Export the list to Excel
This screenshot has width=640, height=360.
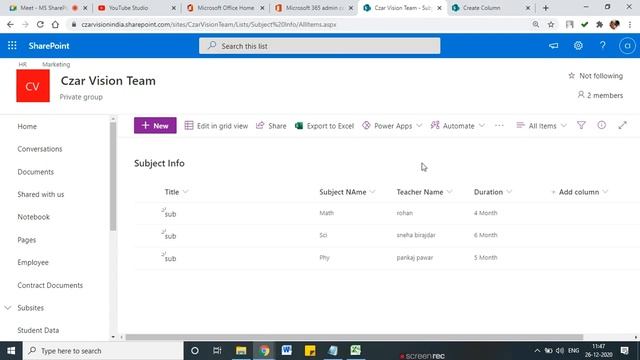click(324, 126)
